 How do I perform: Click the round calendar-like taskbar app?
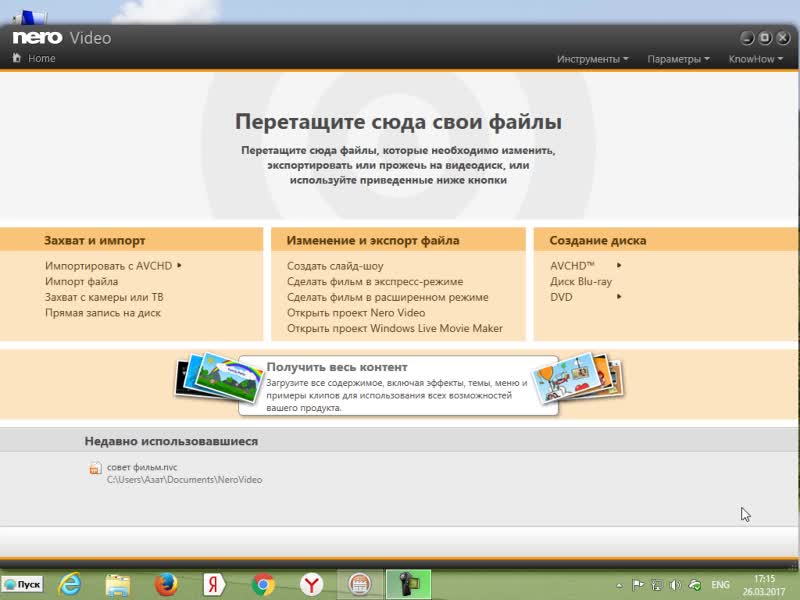[360, 585]
